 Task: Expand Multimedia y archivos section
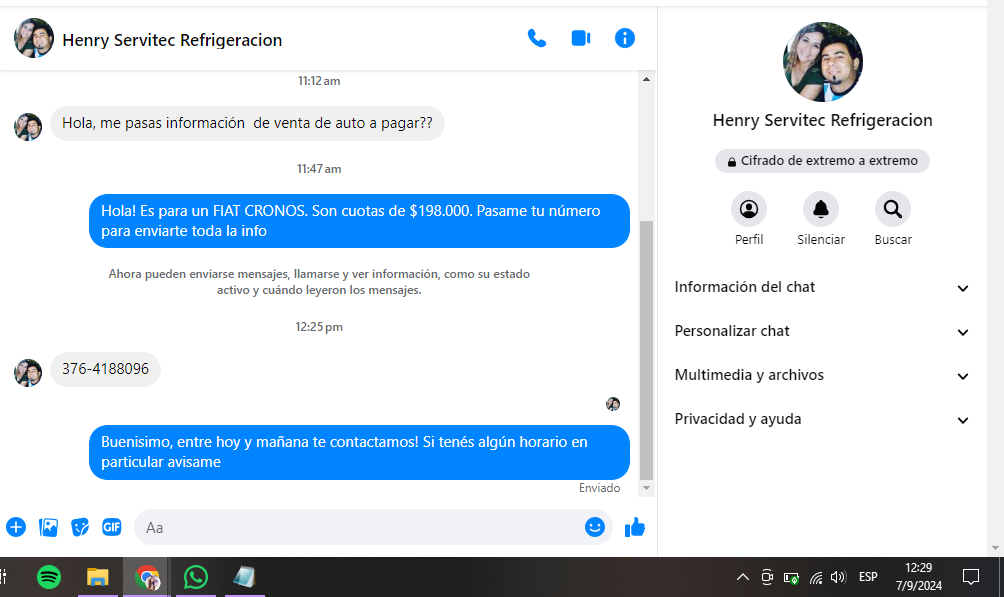tap(822, 376)
